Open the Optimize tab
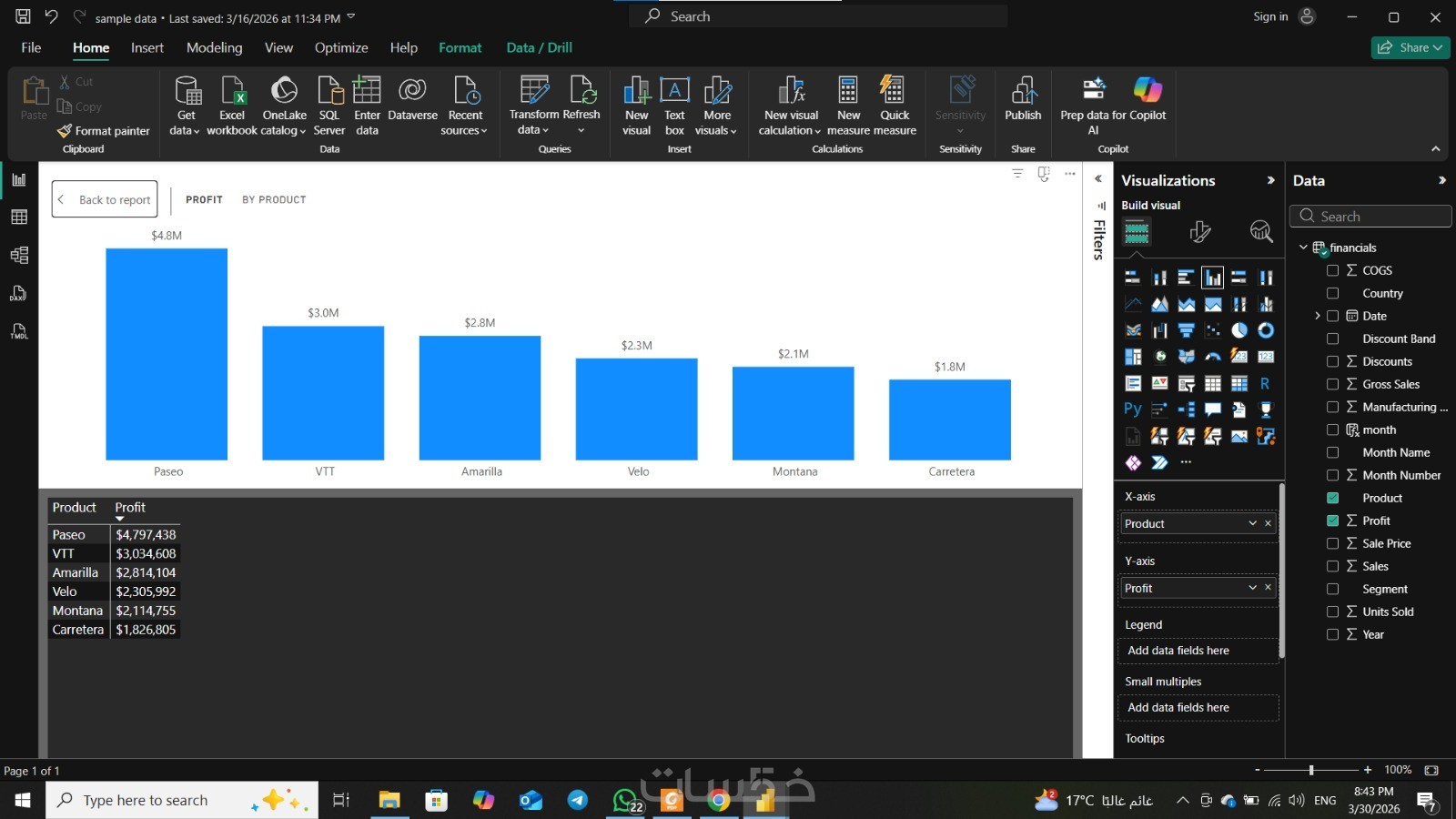Viewport: 1456px width, 819px height. [x=341, y=47]
